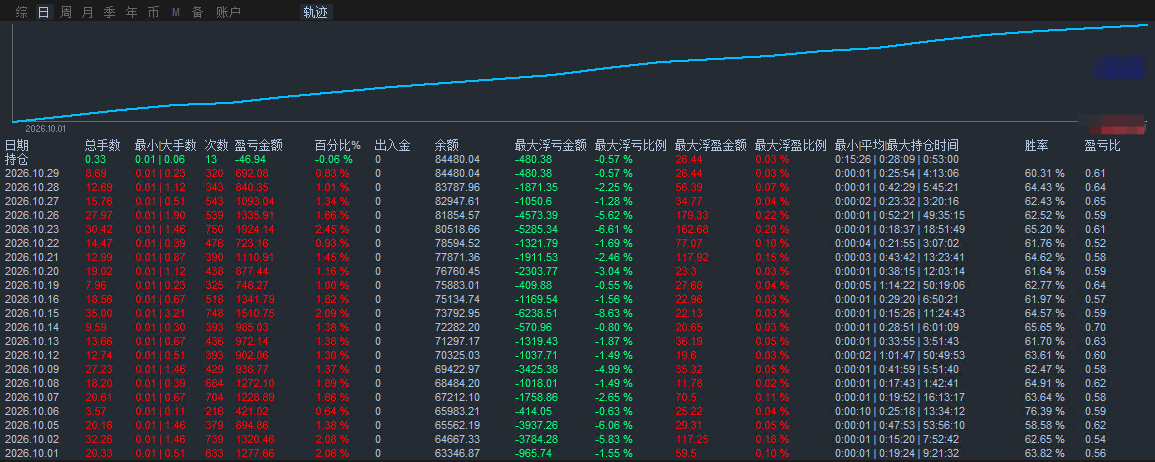
Task: Select the 2026.10.23 date row
Action: (x=578, y=229)
